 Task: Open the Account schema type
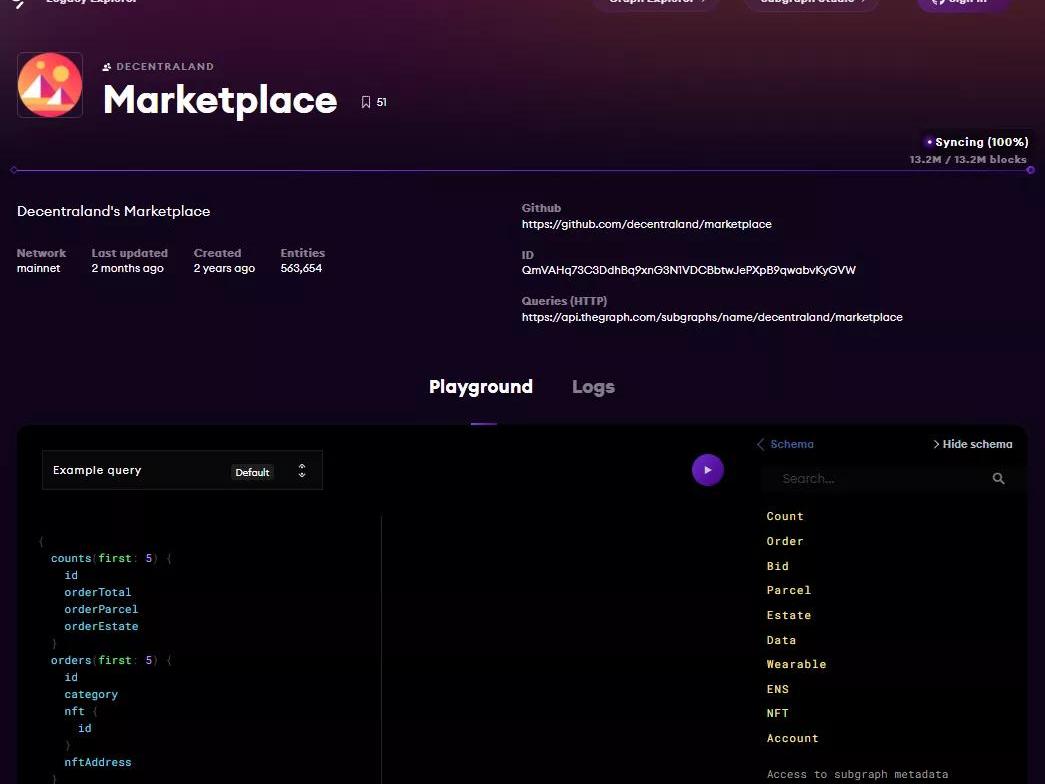click(792, 738)
